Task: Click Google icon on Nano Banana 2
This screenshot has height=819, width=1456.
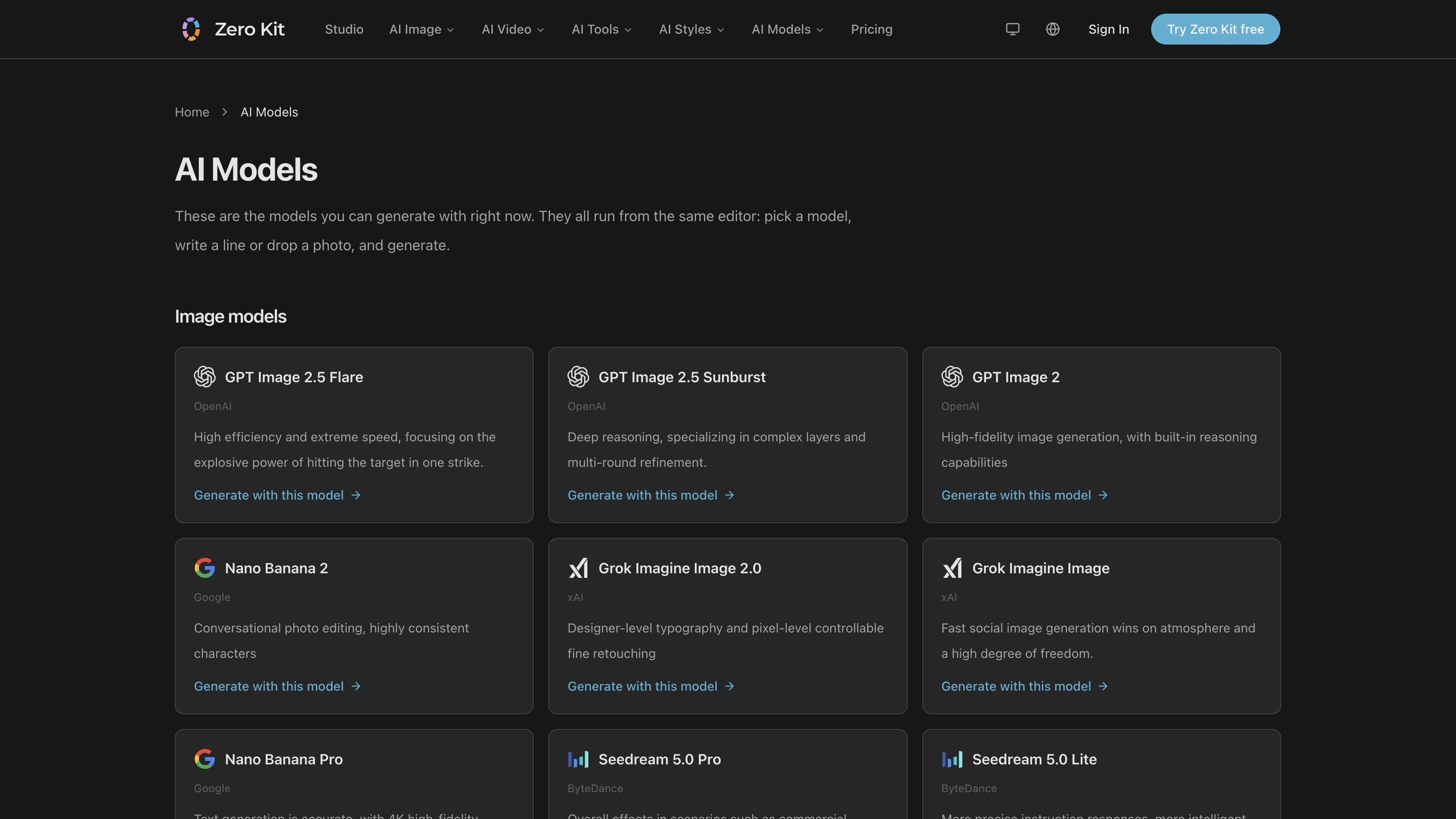Action: pos(205,567)
